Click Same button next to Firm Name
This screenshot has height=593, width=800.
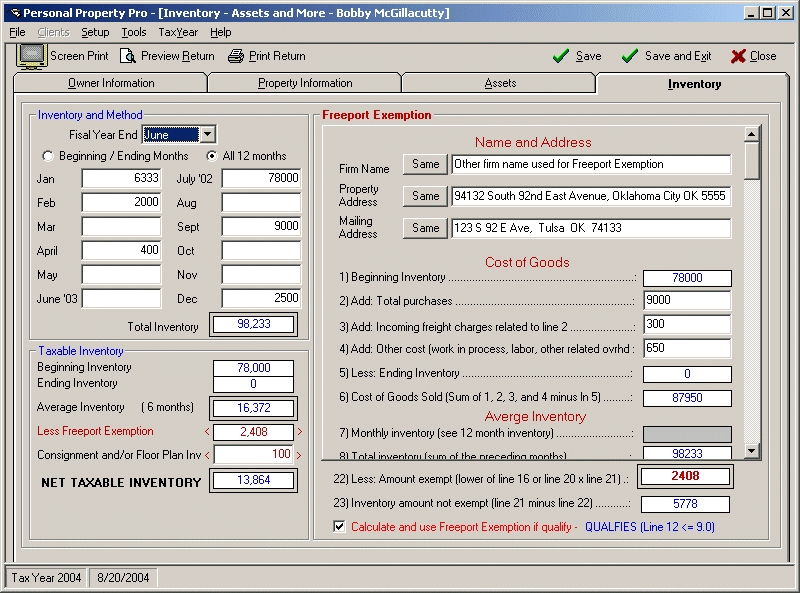426,164
